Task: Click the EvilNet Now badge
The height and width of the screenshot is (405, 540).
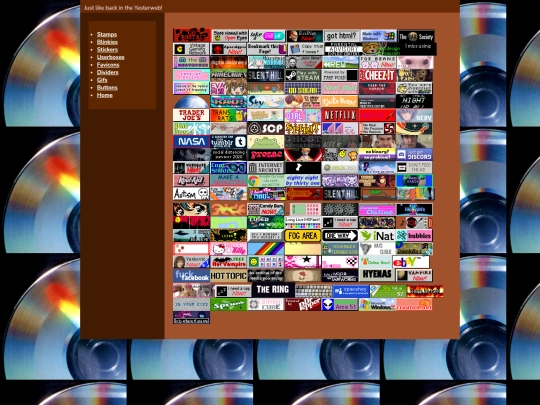Action: (x=304, y=36)
